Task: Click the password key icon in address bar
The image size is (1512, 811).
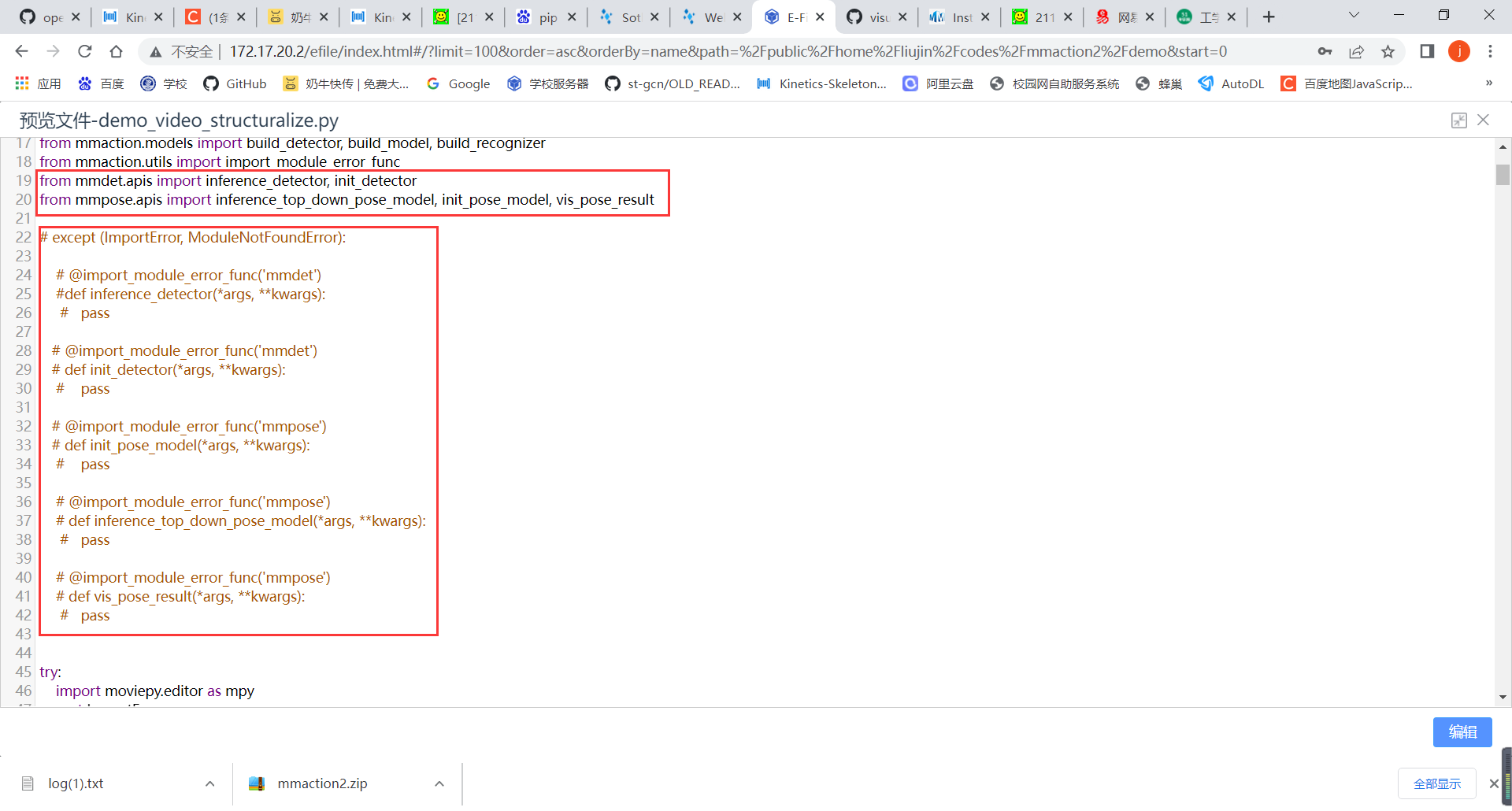Action: pyautogui.click(x=1325, y=51)
